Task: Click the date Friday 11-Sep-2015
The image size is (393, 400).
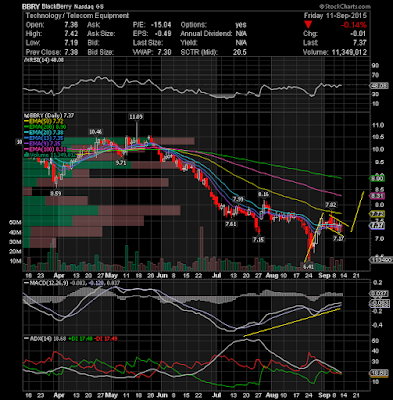Action: coord(335,16)
